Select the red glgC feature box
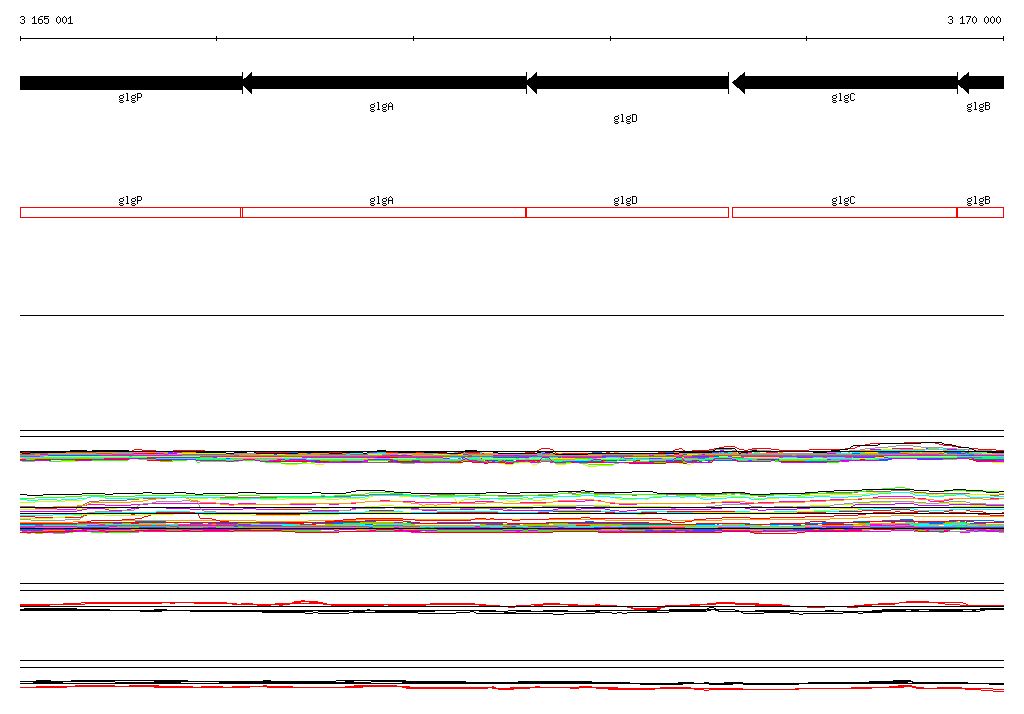The height and width of the screenshot is (714, 1024). pos(844,212)
